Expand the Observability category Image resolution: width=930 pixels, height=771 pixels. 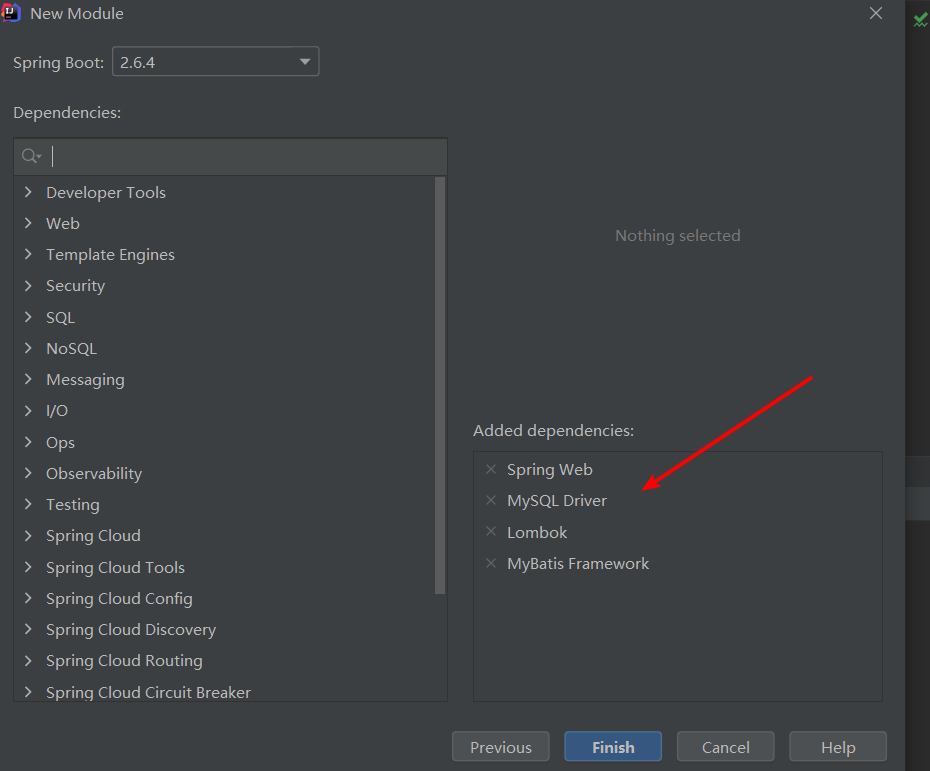click(x=28, y=473)
